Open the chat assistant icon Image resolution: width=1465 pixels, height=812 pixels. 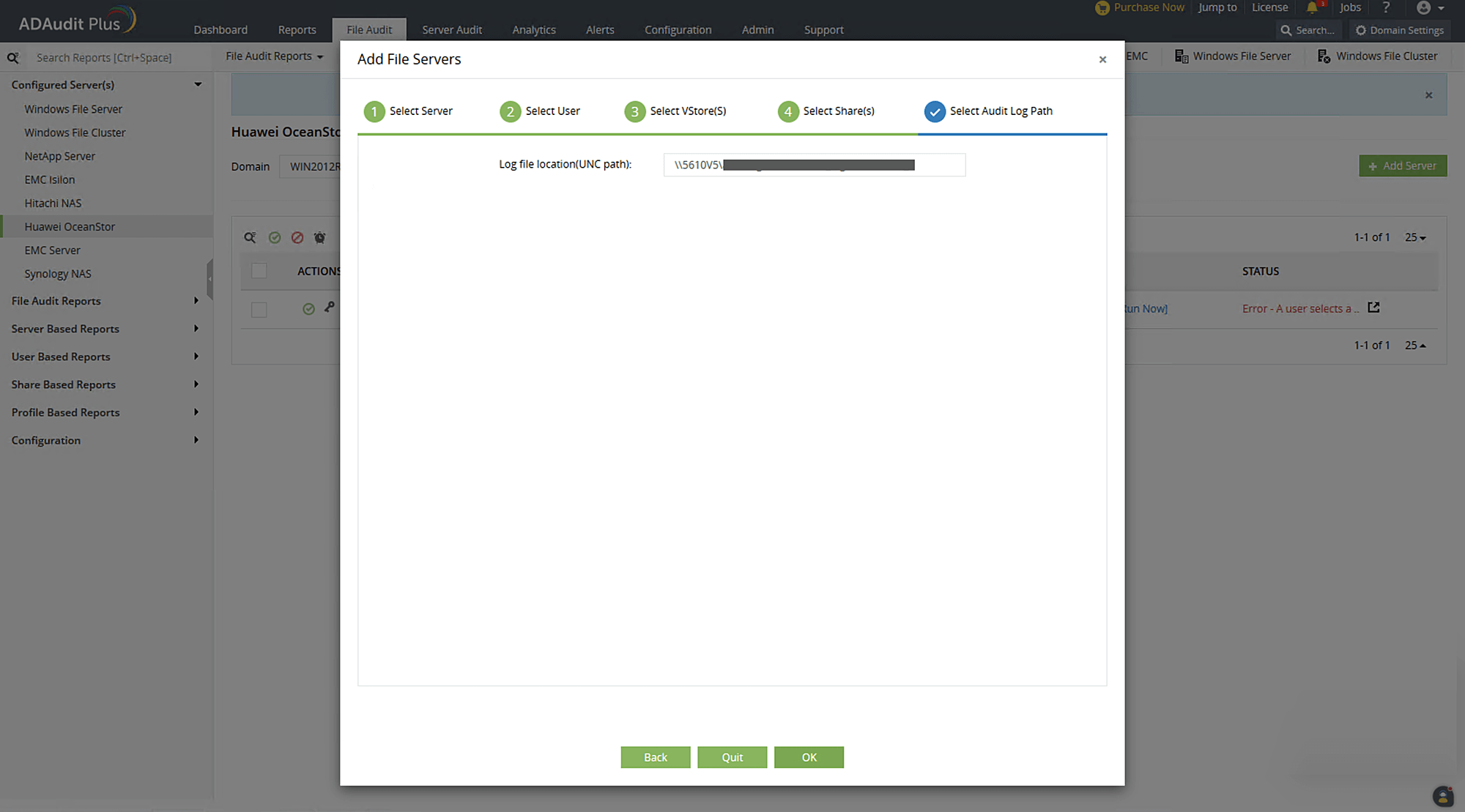click(1442, 796)
